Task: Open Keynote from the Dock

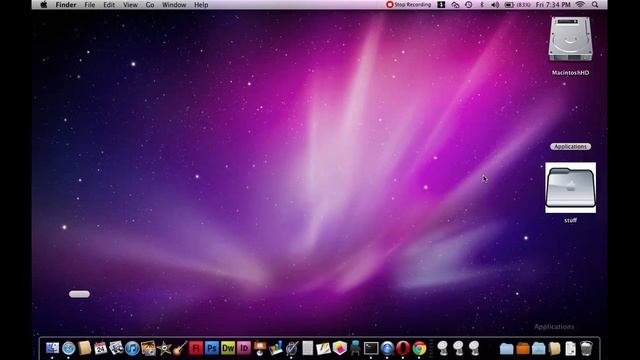Action: 260,348
